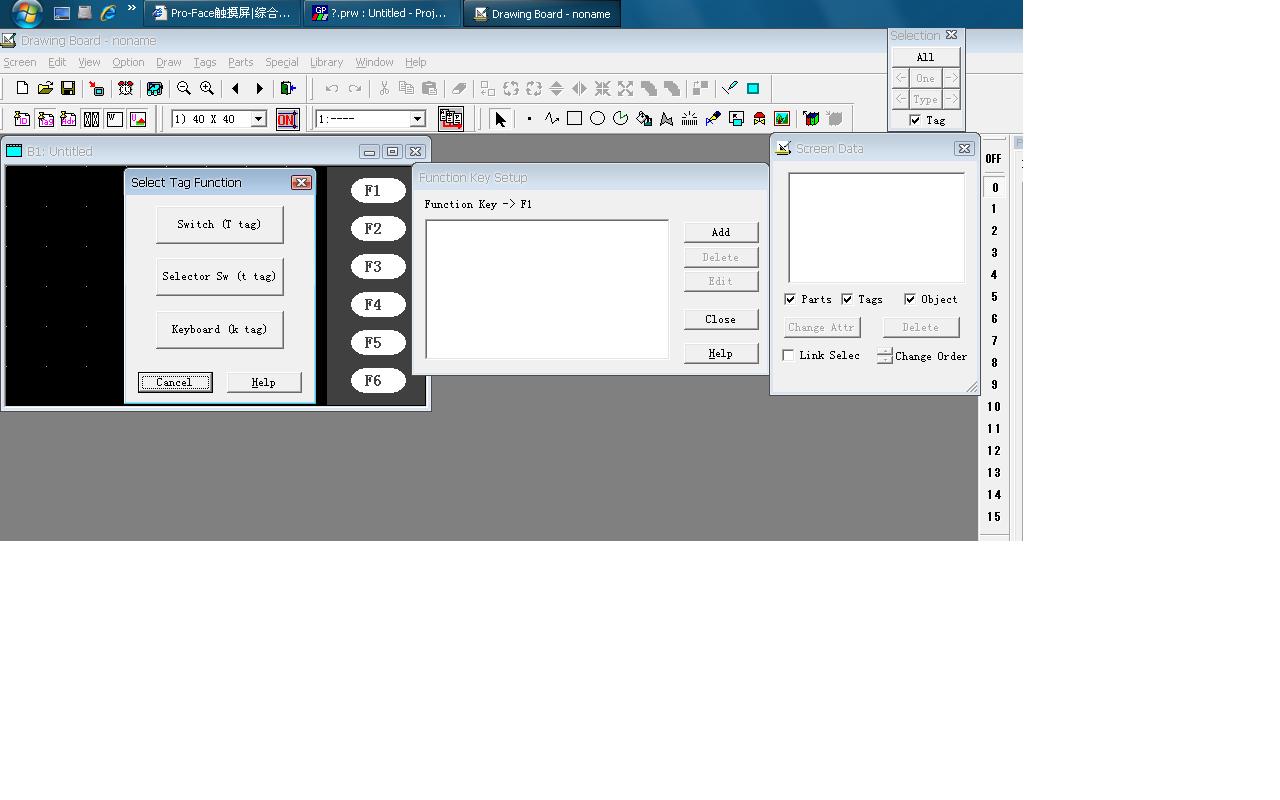Click the F3 function key oval

click(378, 267)
